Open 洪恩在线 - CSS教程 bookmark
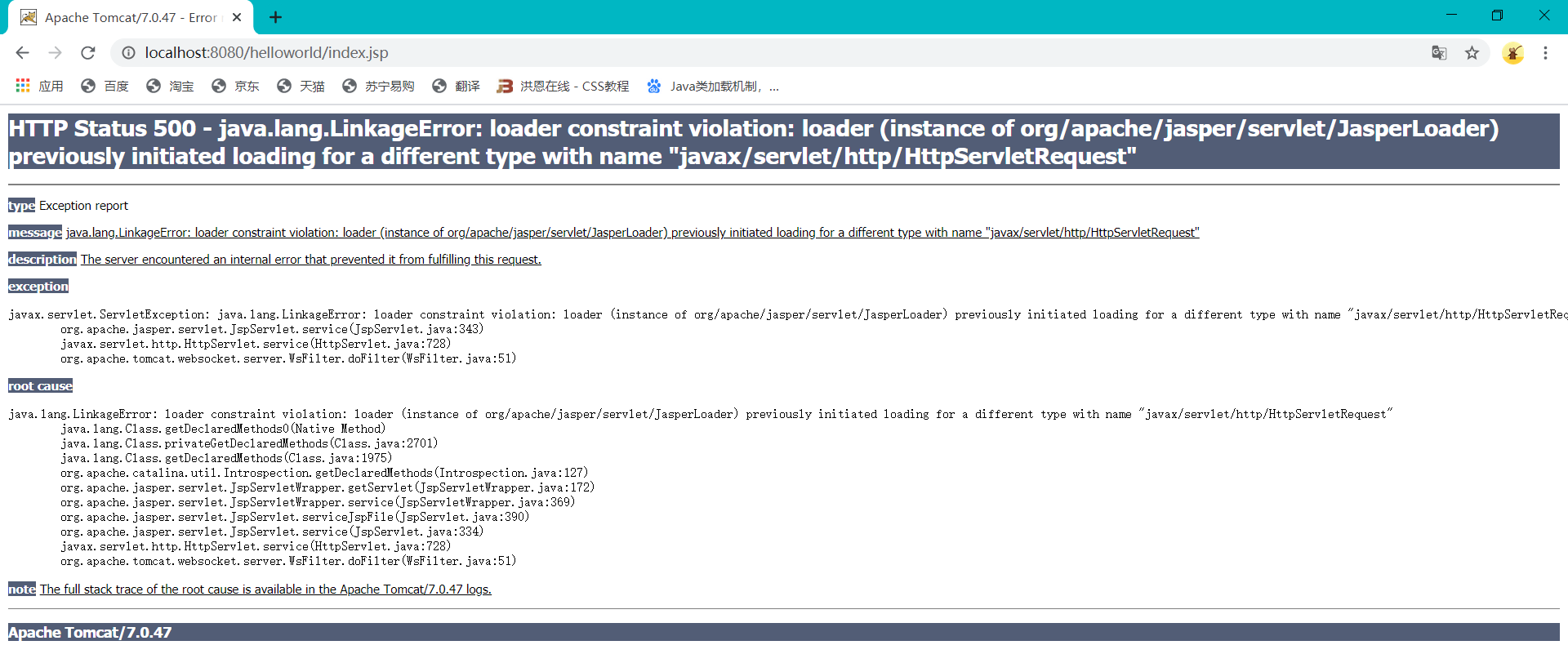This screenshot has width=1568, height=663. click(x=563, y=86)
